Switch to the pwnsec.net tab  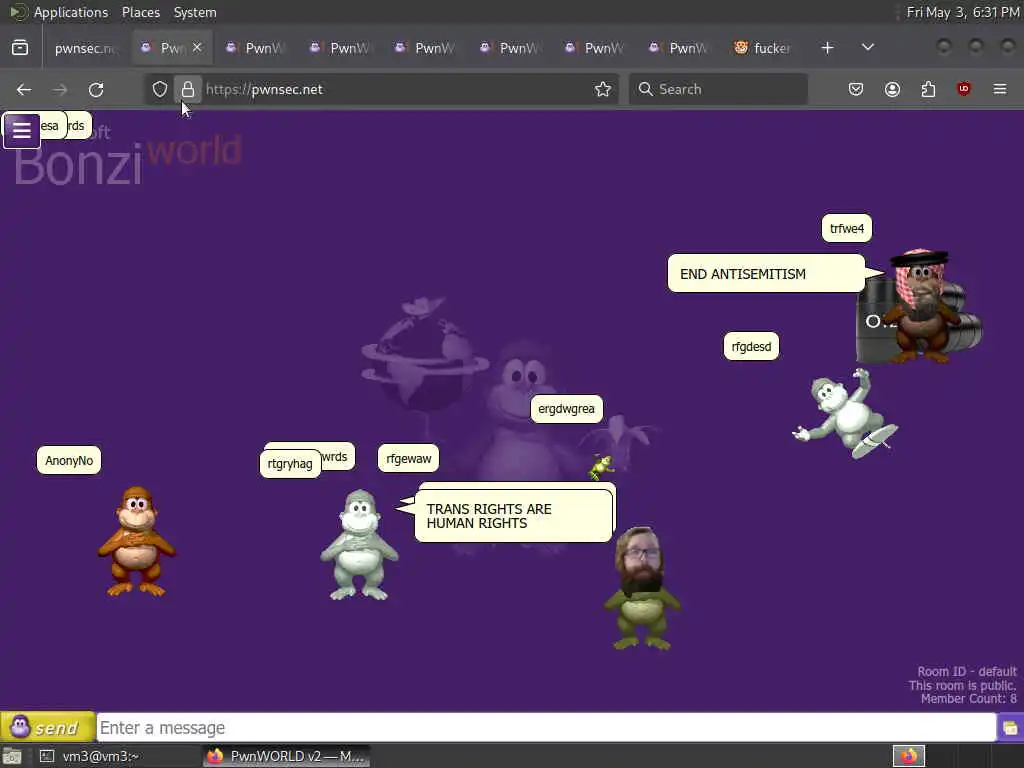(x=85, y=48)
